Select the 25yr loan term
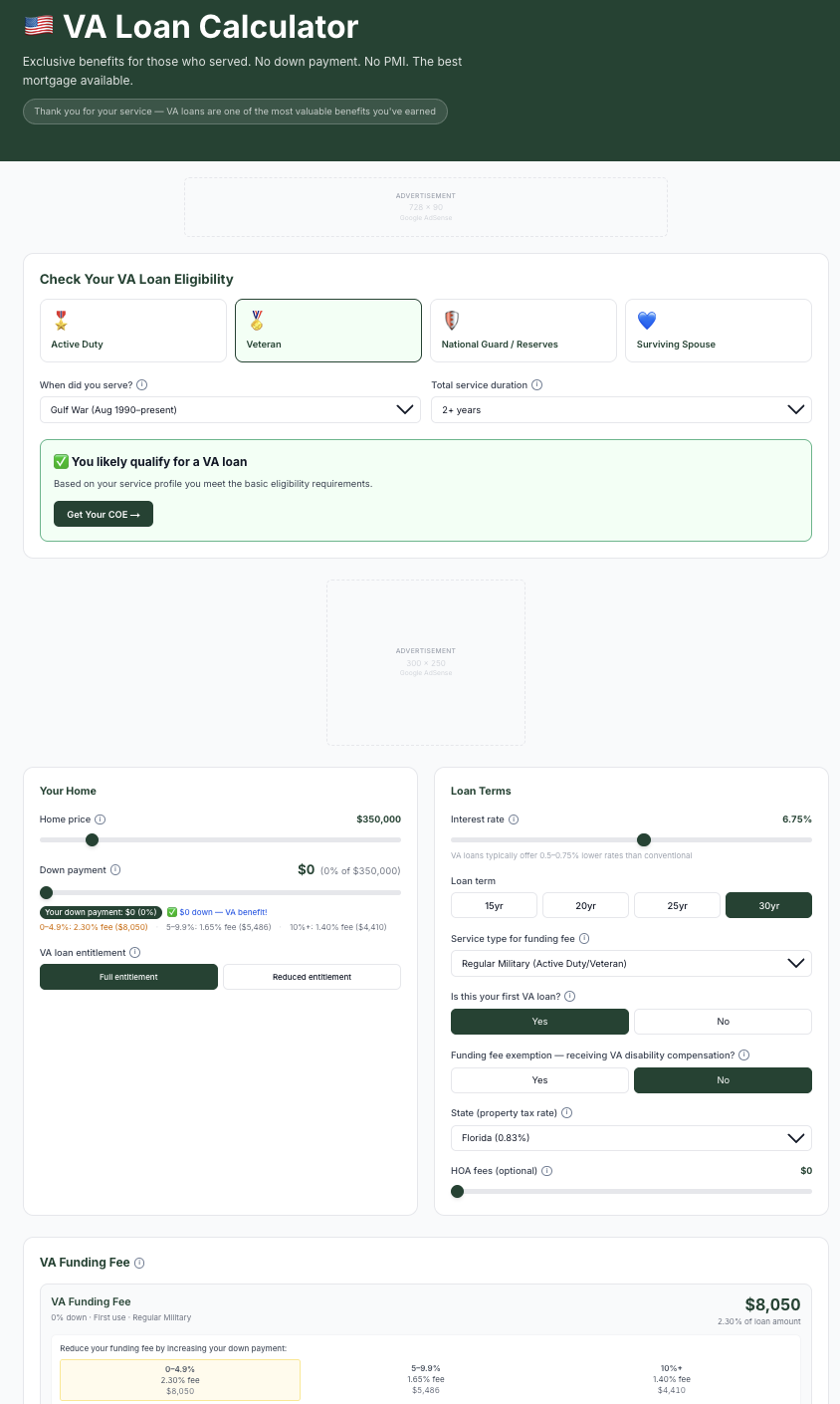 click(x=677, y=905)
